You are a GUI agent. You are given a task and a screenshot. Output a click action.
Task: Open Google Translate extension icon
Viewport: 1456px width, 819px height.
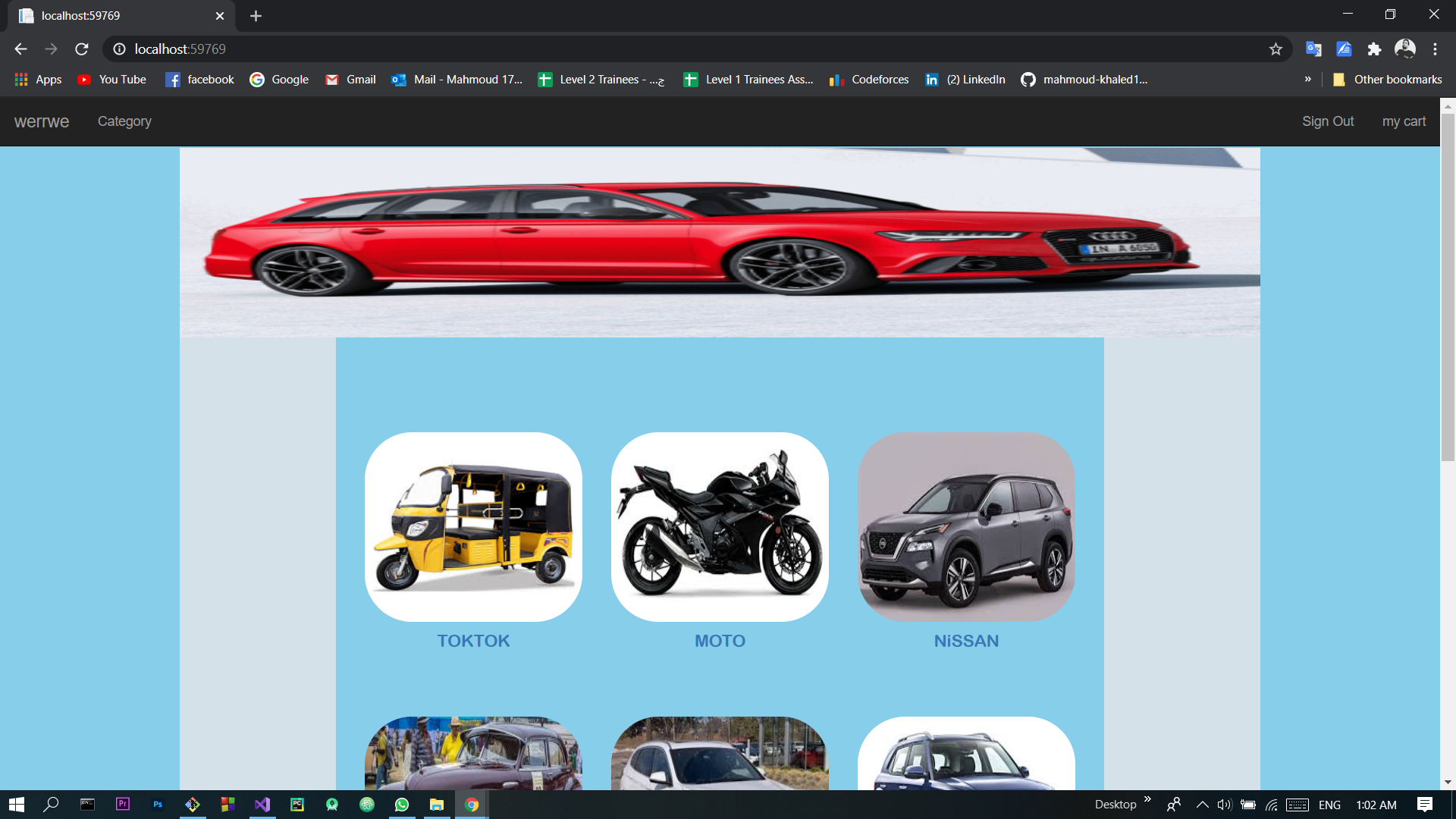click(x=1313, y=49)
